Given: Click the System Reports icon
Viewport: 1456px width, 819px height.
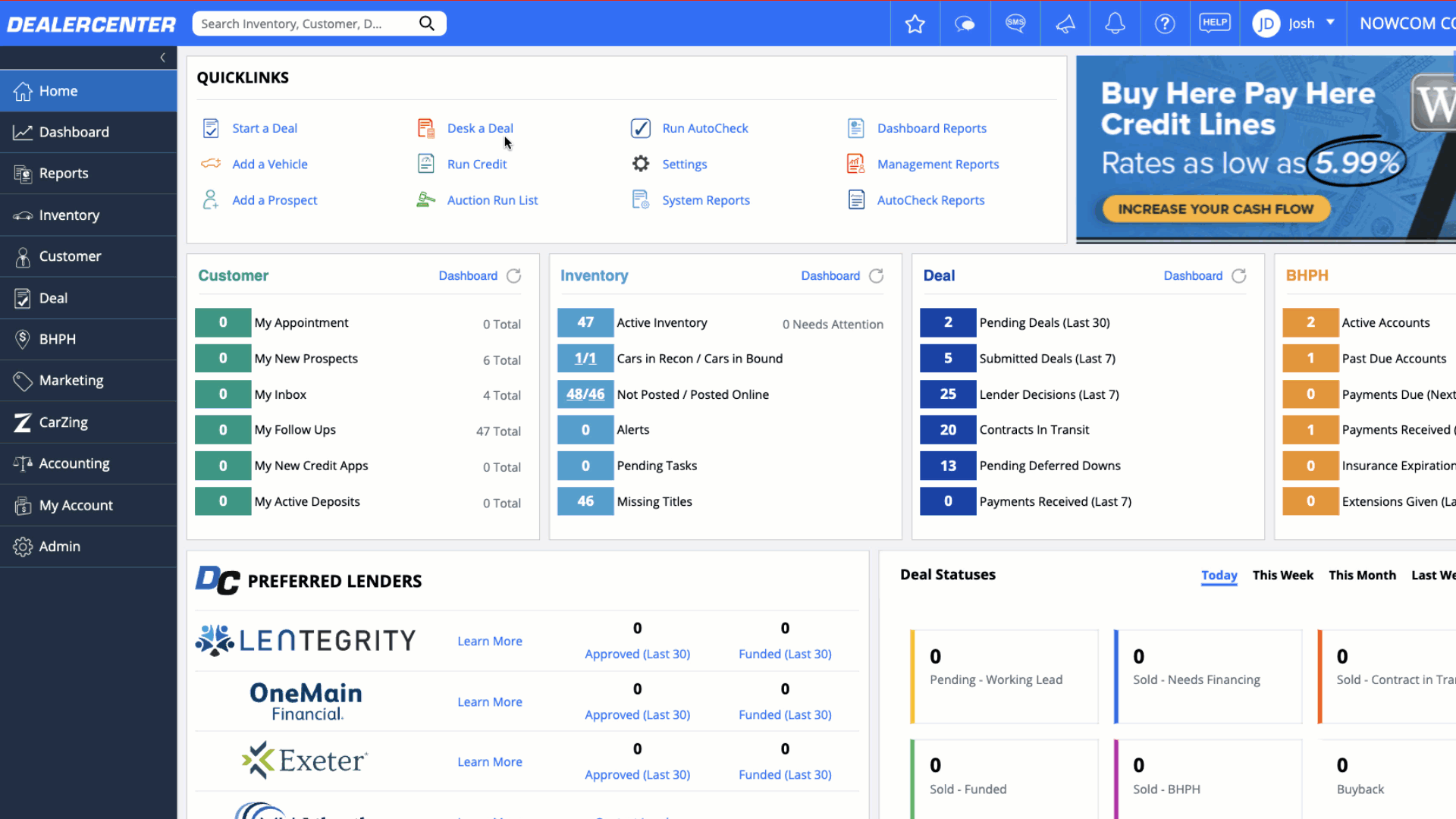Looking at the screenshot, I should [641, 200].
